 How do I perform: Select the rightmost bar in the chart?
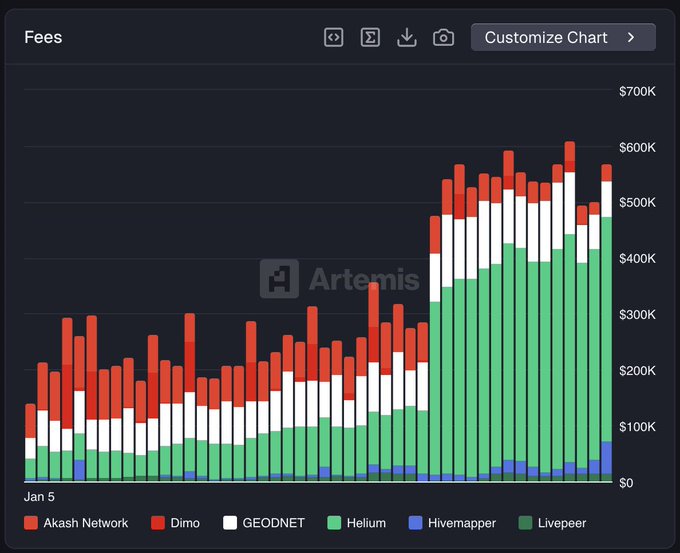pos(607,323)
